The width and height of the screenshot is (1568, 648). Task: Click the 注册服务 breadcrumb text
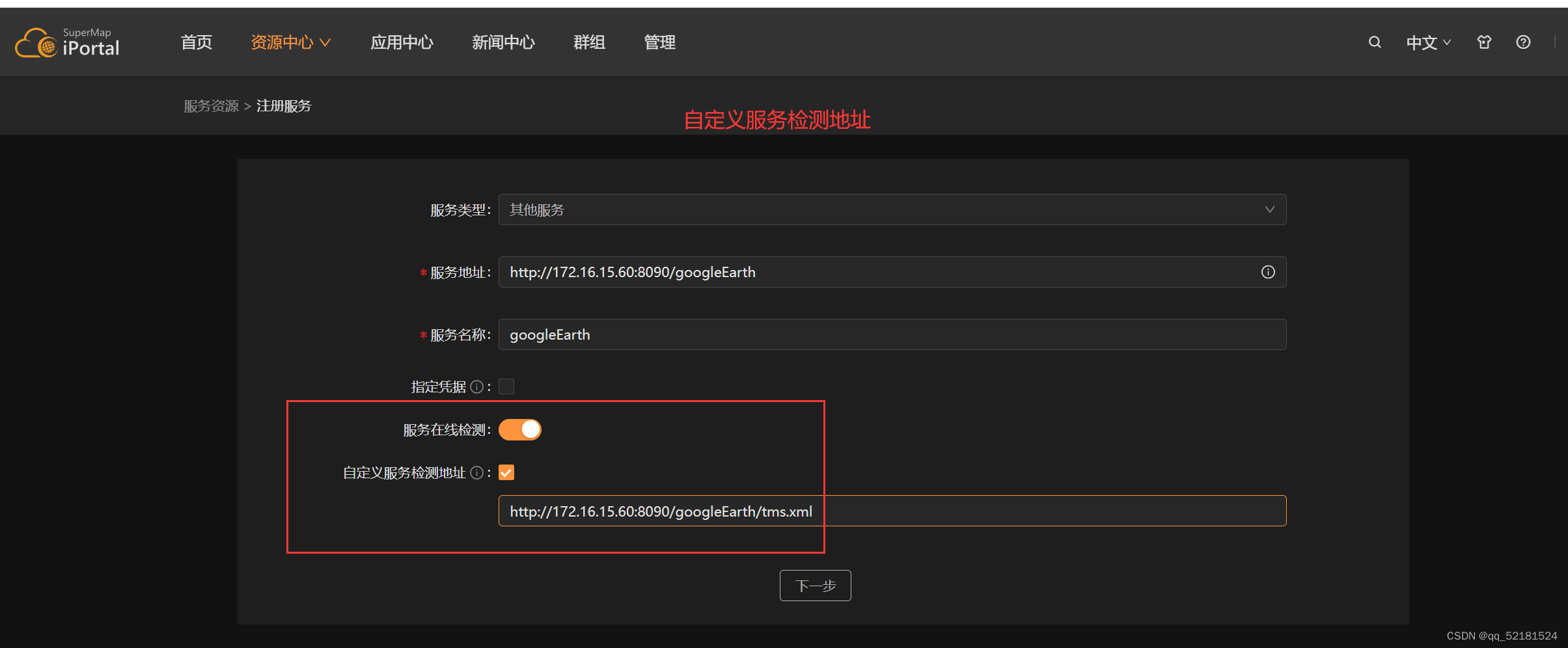click(284, 106)
